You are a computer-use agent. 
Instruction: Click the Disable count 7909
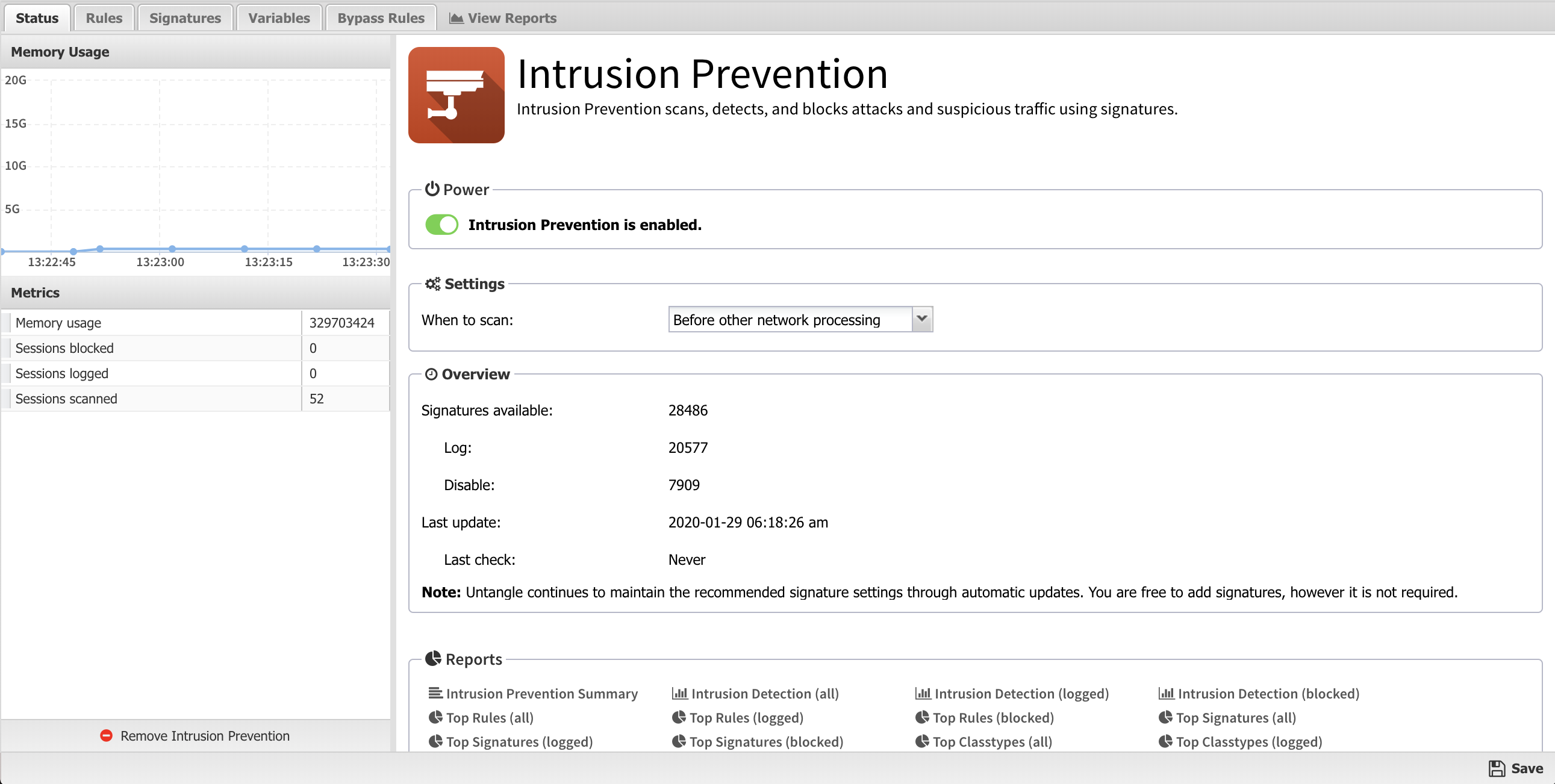(x=684, y=485)
